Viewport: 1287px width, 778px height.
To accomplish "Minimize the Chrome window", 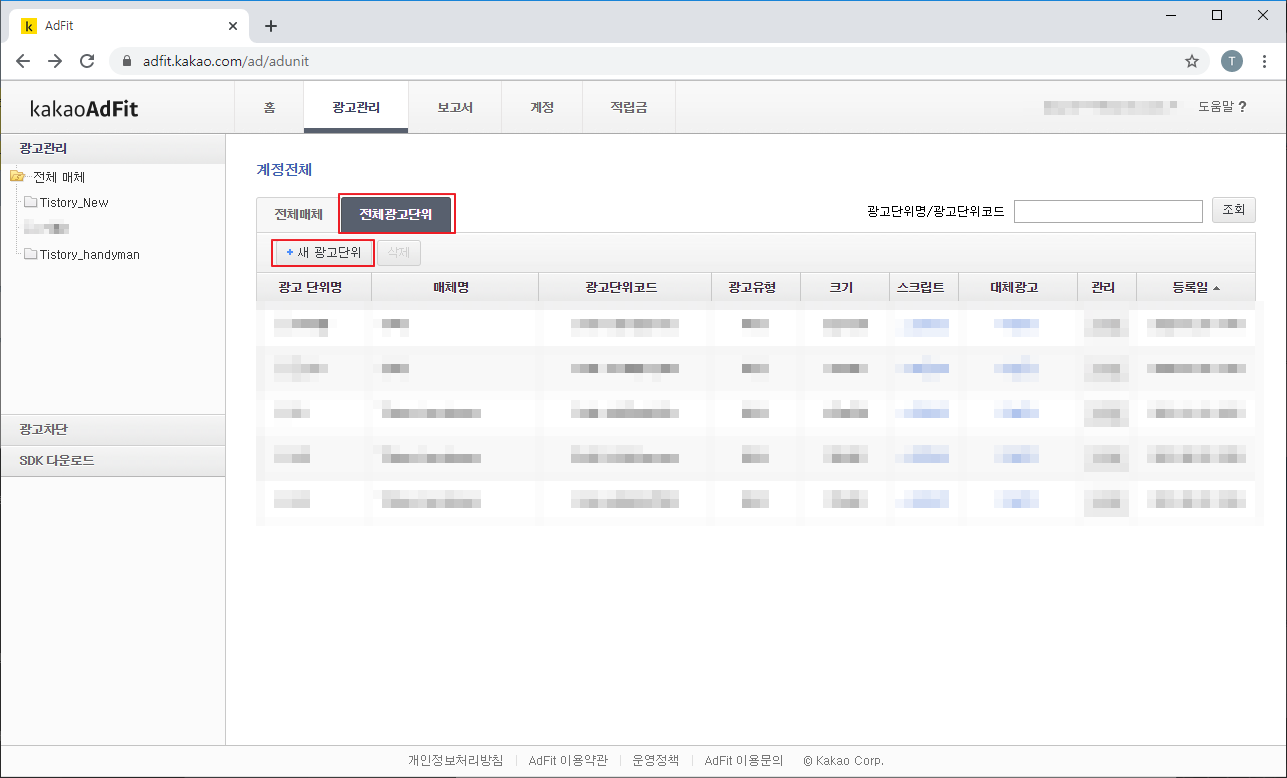I will click(1173, 15).
